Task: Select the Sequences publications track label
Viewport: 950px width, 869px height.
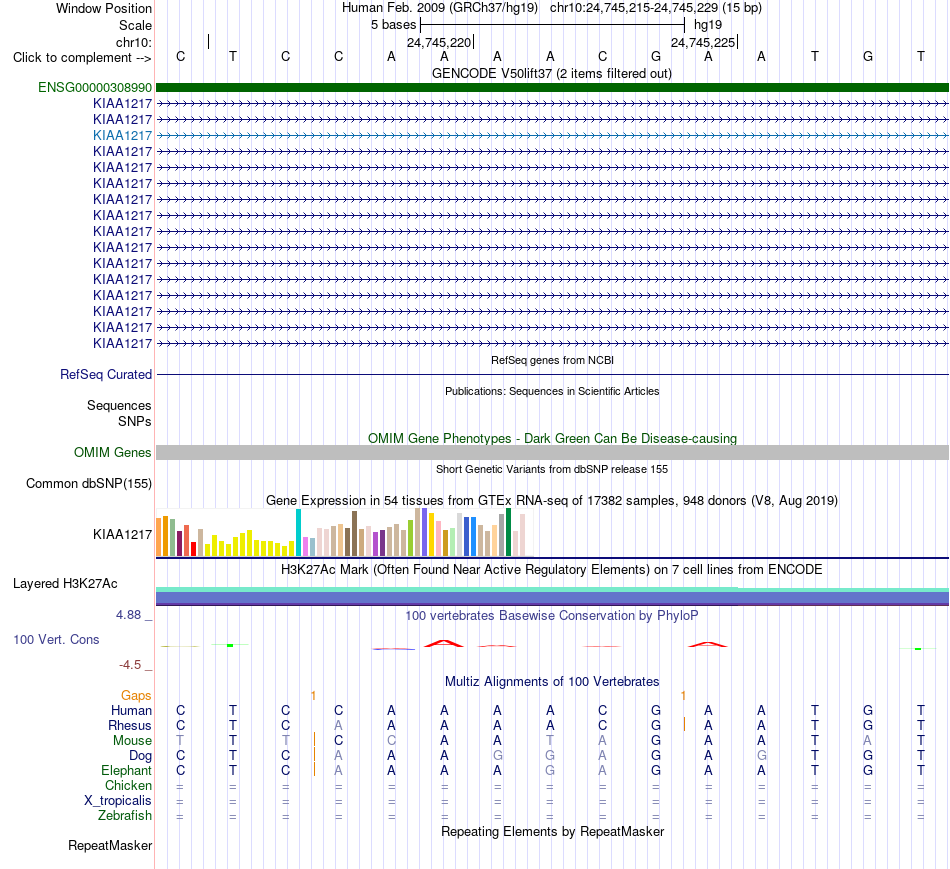Action: (119, 405)
